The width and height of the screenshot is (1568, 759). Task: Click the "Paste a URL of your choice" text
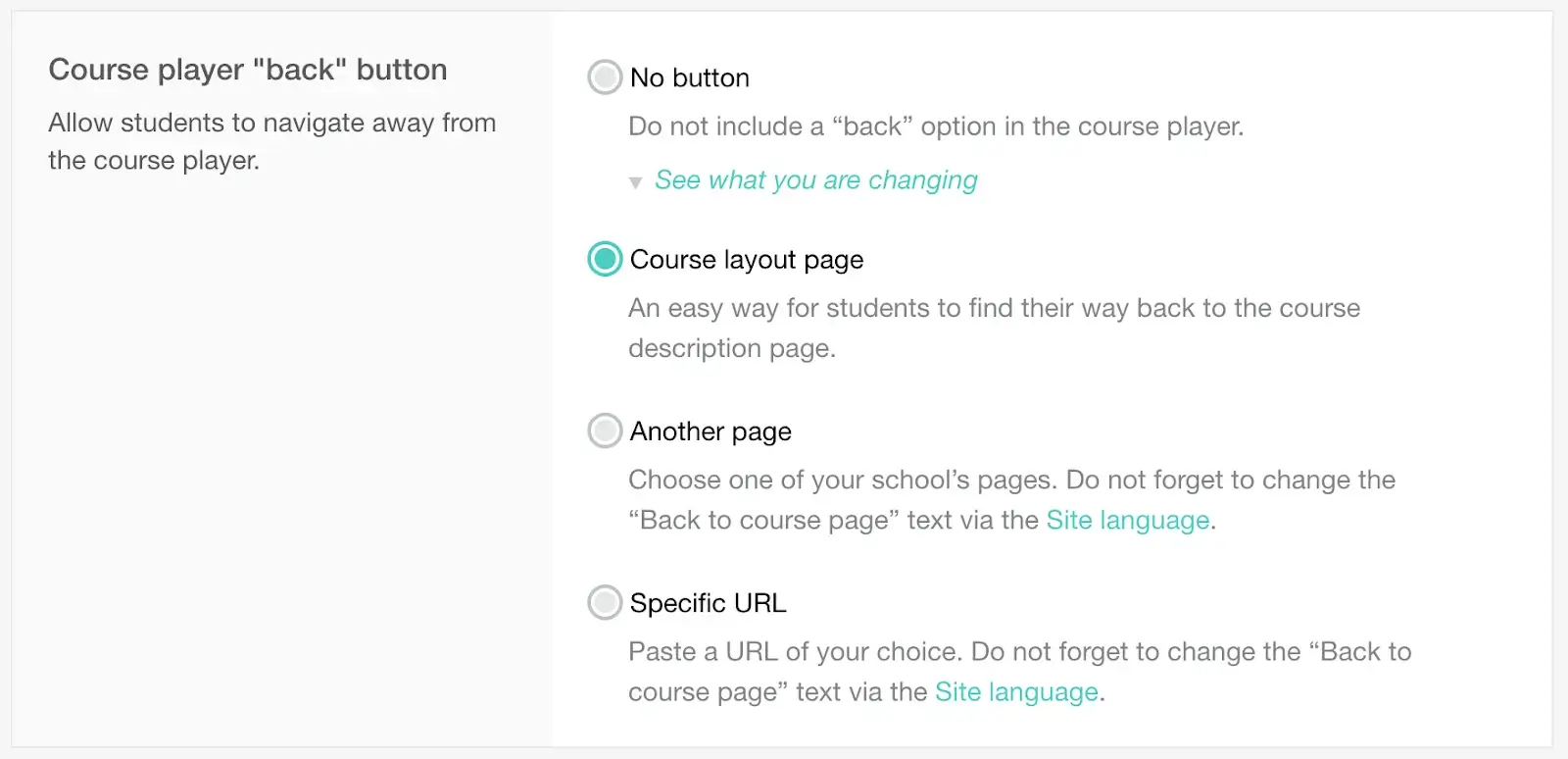pyautogui.click(x=796, y=651)
